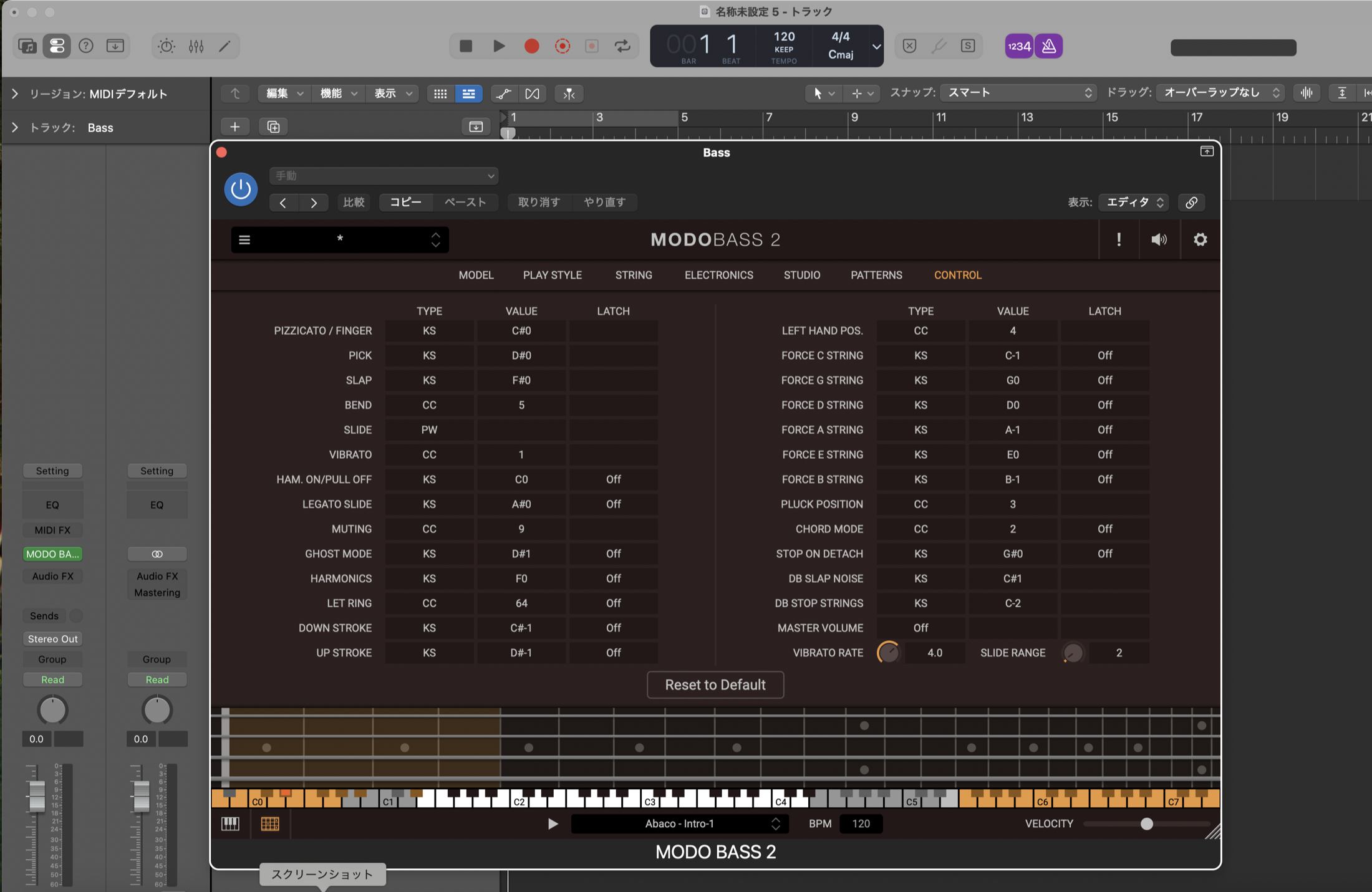
Task: Adjust the VELOCITY slider
Action: 1146,824
